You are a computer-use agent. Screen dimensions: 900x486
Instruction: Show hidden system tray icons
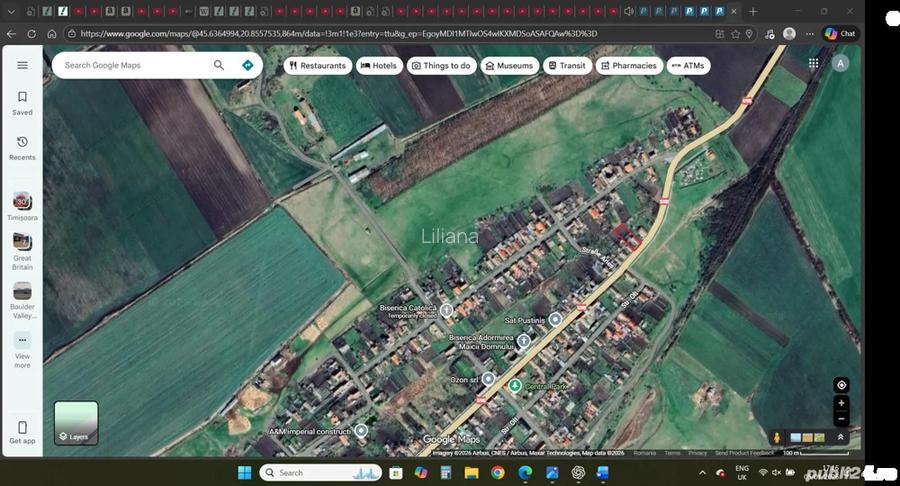point(702,472)
